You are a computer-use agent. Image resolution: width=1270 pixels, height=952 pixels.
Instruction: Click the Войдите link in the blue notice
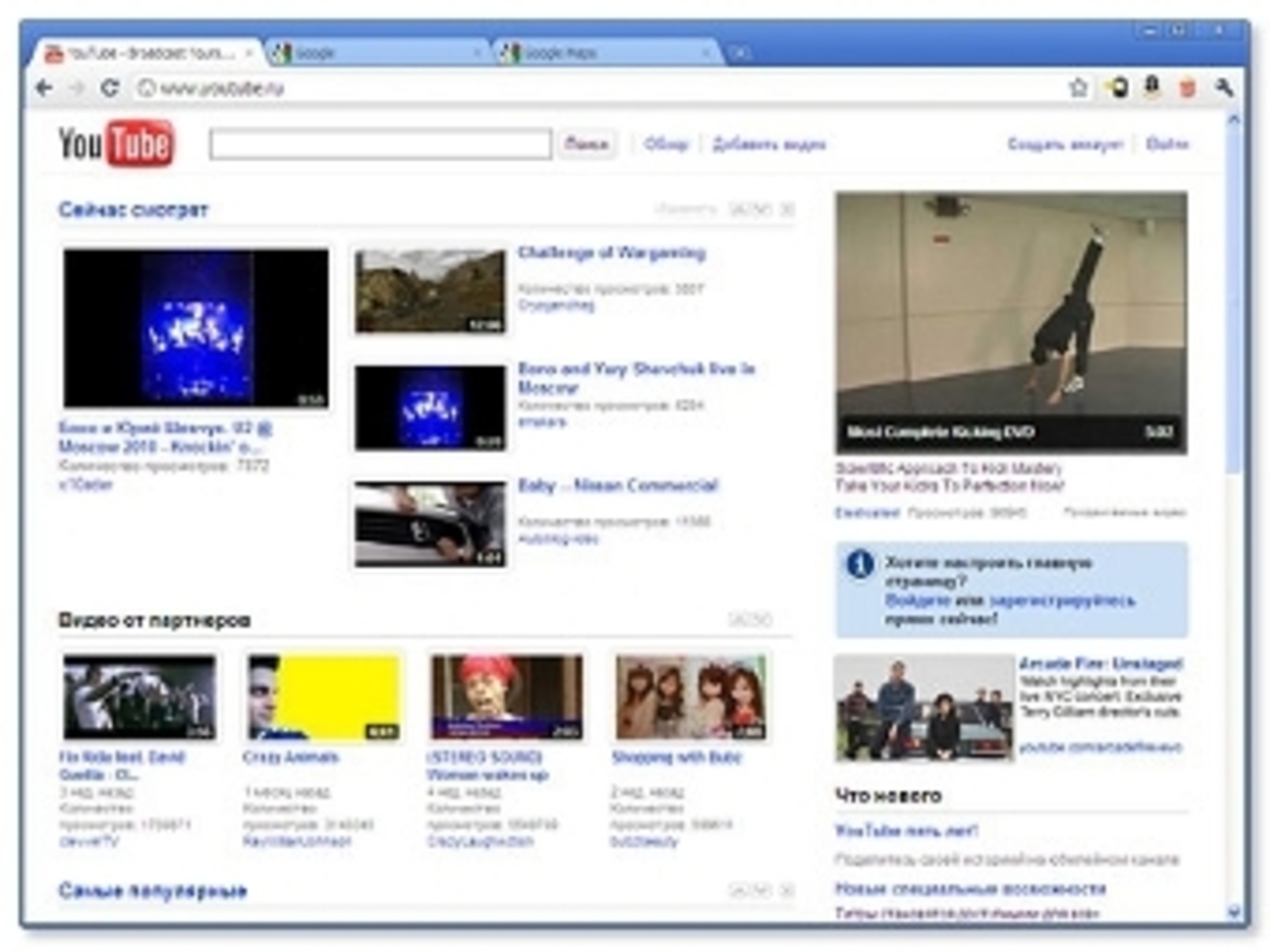tap(918, 600)
